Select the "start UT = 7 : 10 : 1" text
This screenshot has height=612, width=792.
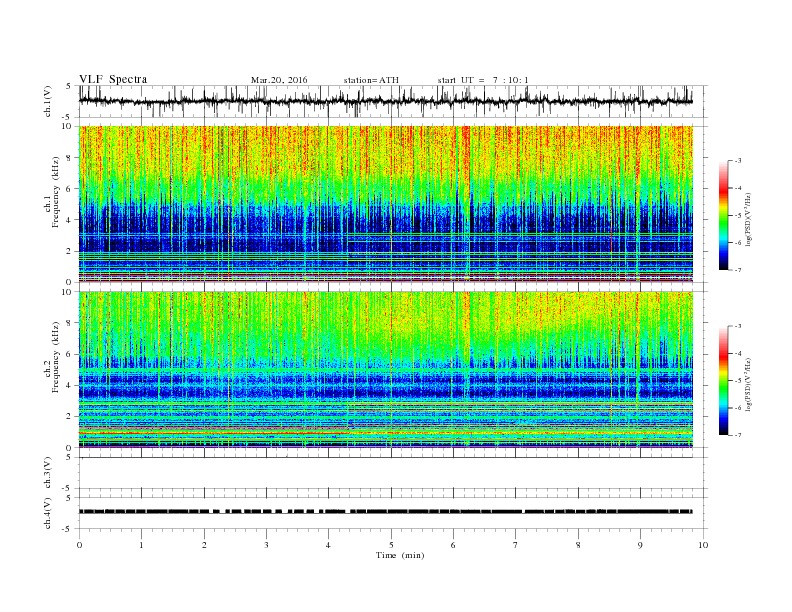[x=483, y=80]
